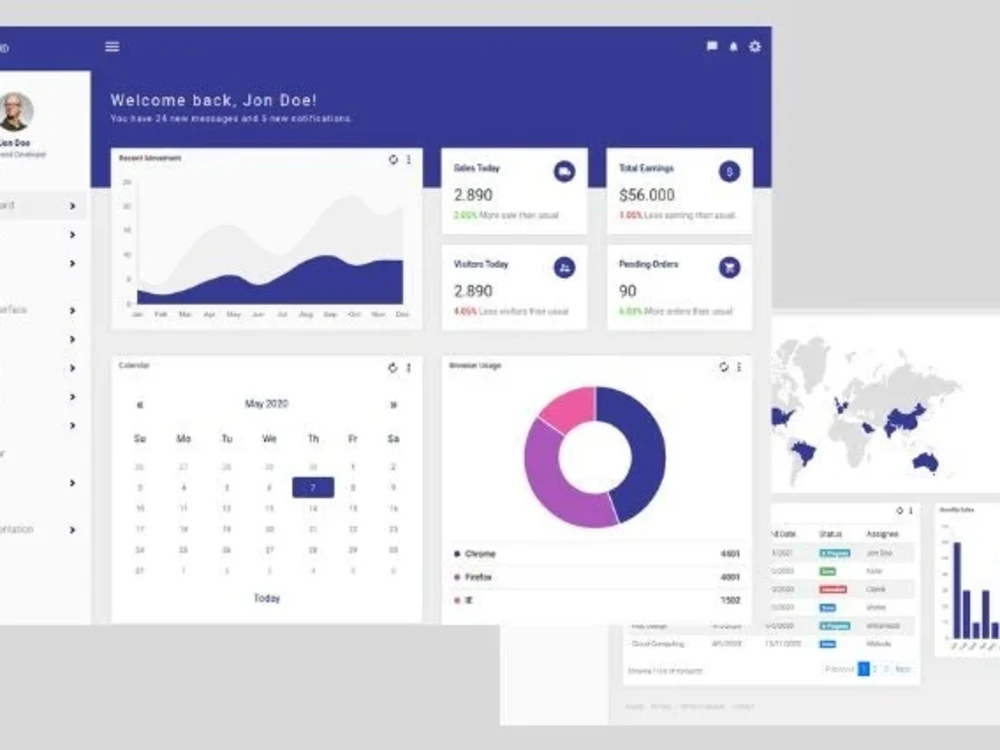Go to page 3 in back window pagination
Screen dimensions: 1000x750
tap(886, 669)
